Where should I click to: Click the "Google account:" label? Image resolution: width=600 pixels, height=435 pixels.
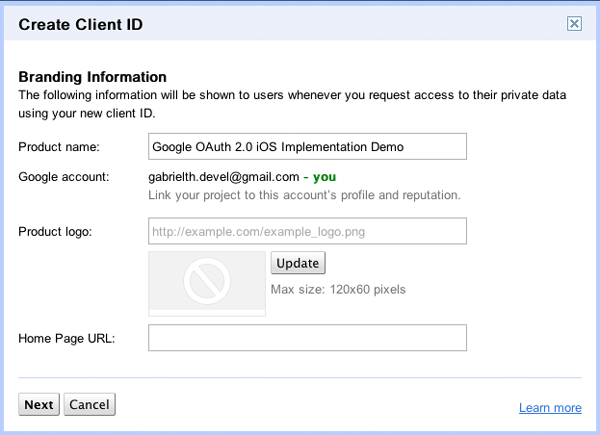64,177
